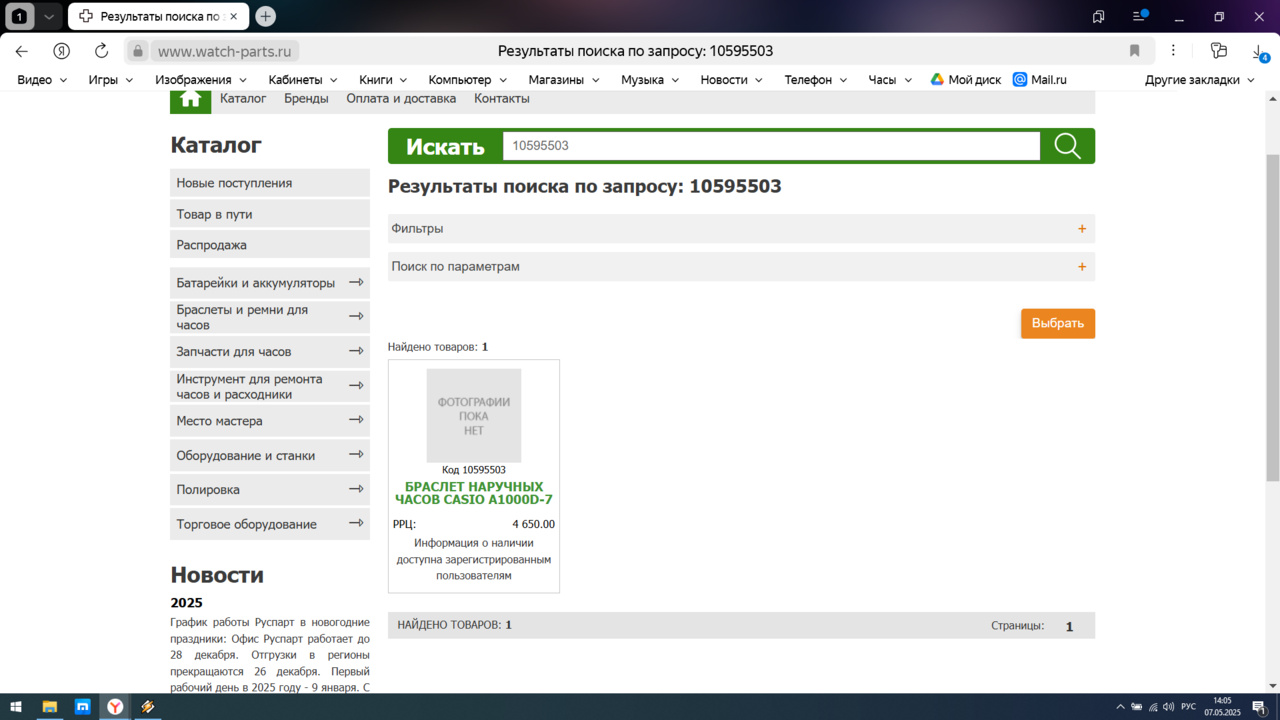Screen dimensions: 1280x720
Task: Open Windows Start menu
Action: pos(16,707)
